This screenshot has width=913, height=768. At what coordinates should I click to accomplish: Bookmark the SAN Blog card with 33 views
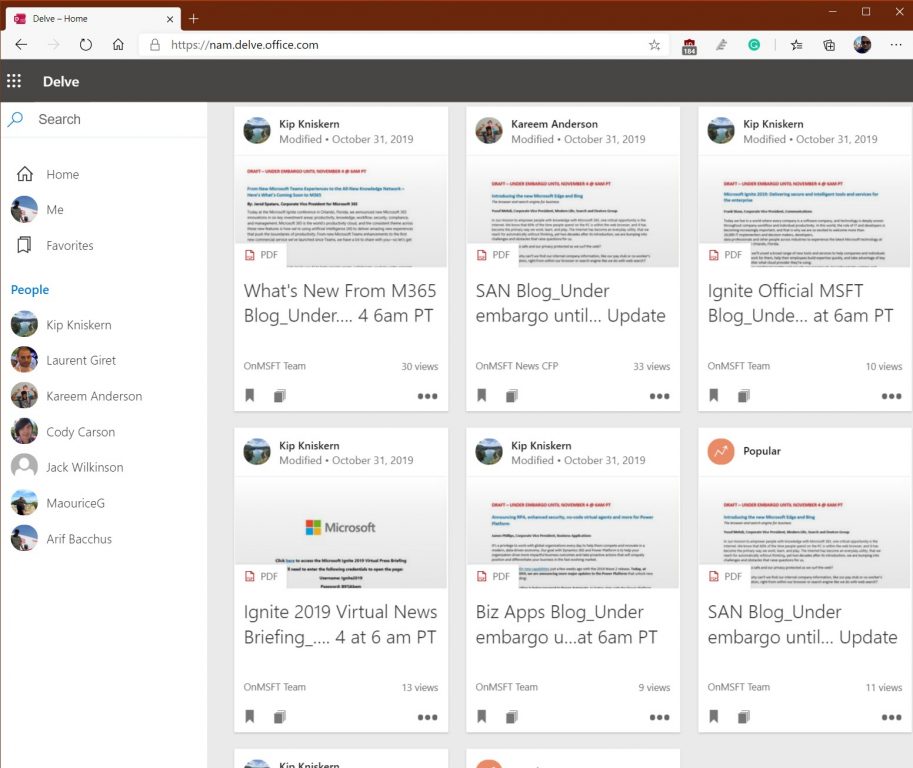pos(482,395)
